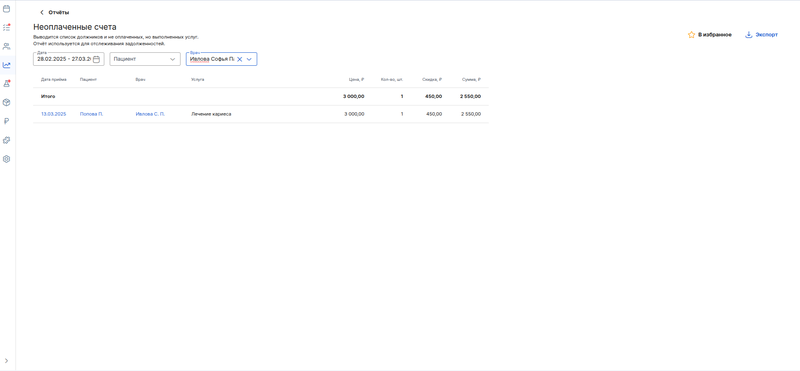Click the Врач column header in the table
Screen dimensions: 800x371
pyautogui.click(x=140, y=80)
